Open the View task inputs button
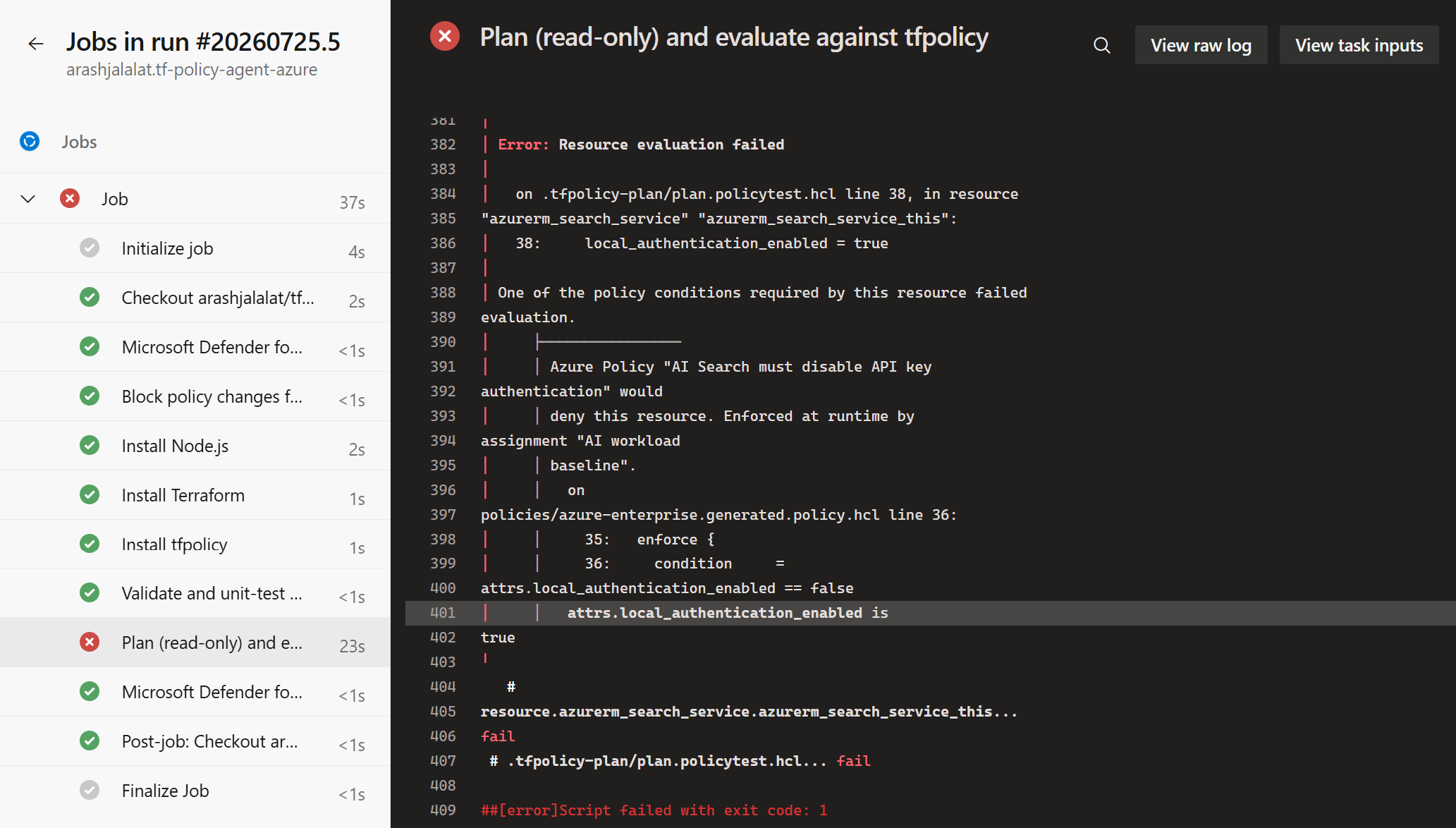This screenshot has height=828, width=1456. (x=1359, y=45)
